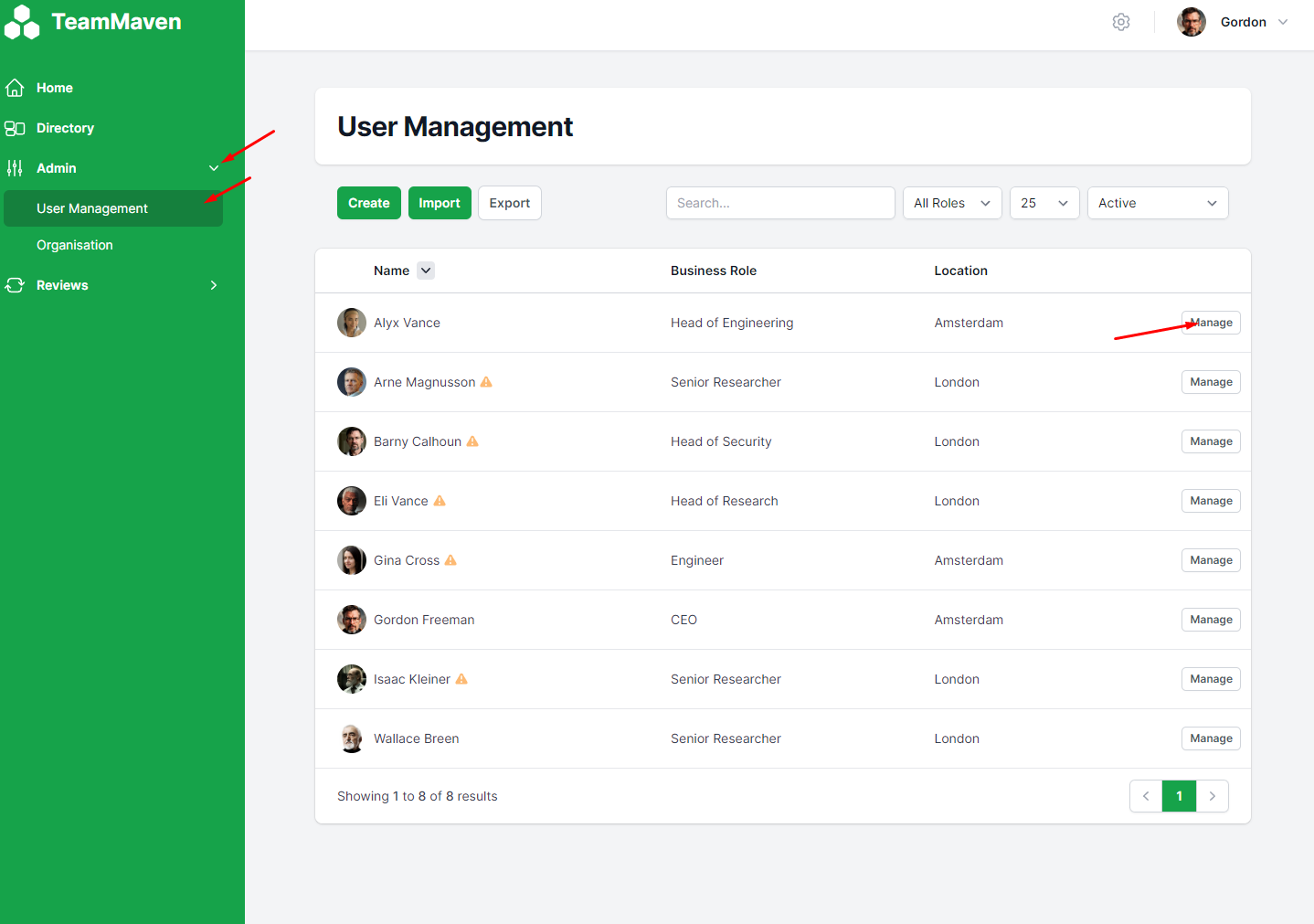
Task: Click Showing 1 to 8 results text
Action: [x=418, y=796]
